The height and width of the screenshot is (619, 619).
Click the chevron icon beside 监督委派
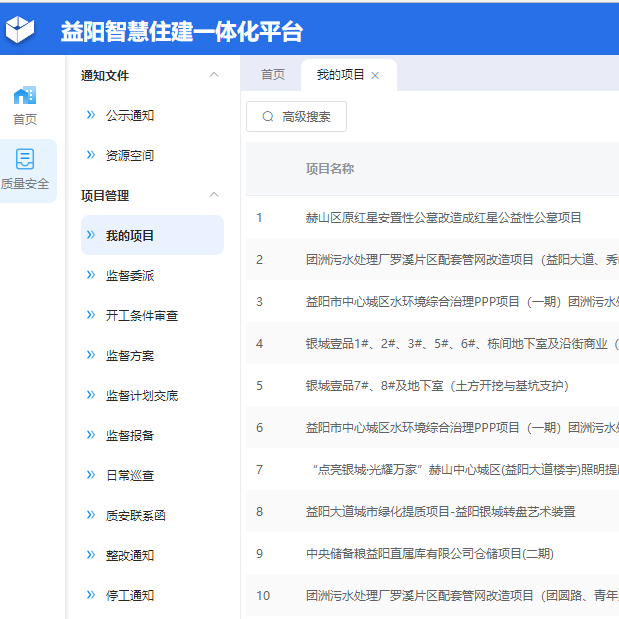click(x=91, y=275)
